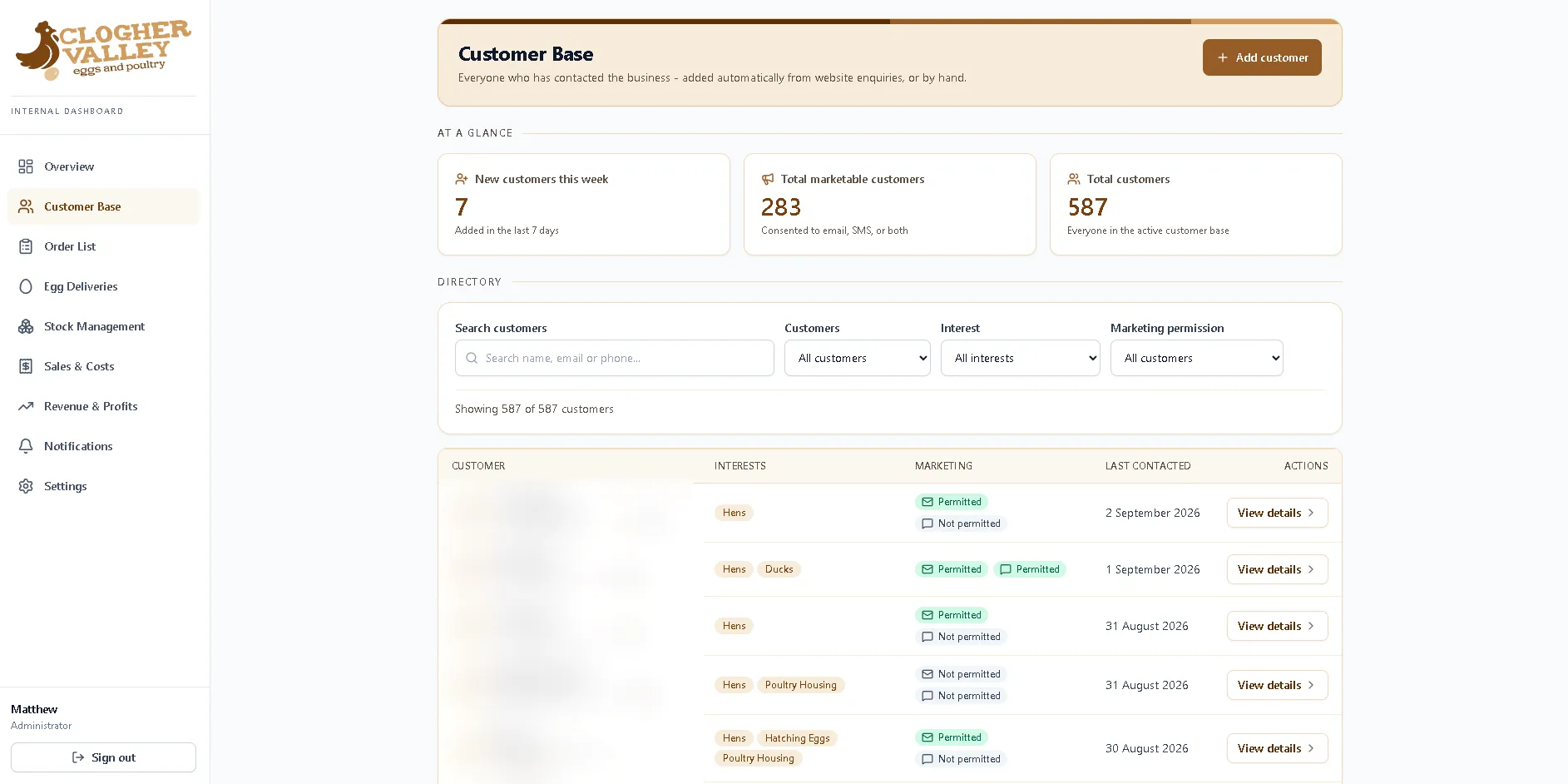The height and width of the screenshot is (784, 1568).
Task: Click the Stock Management boxes icon
Action: [x=26, y=326]
